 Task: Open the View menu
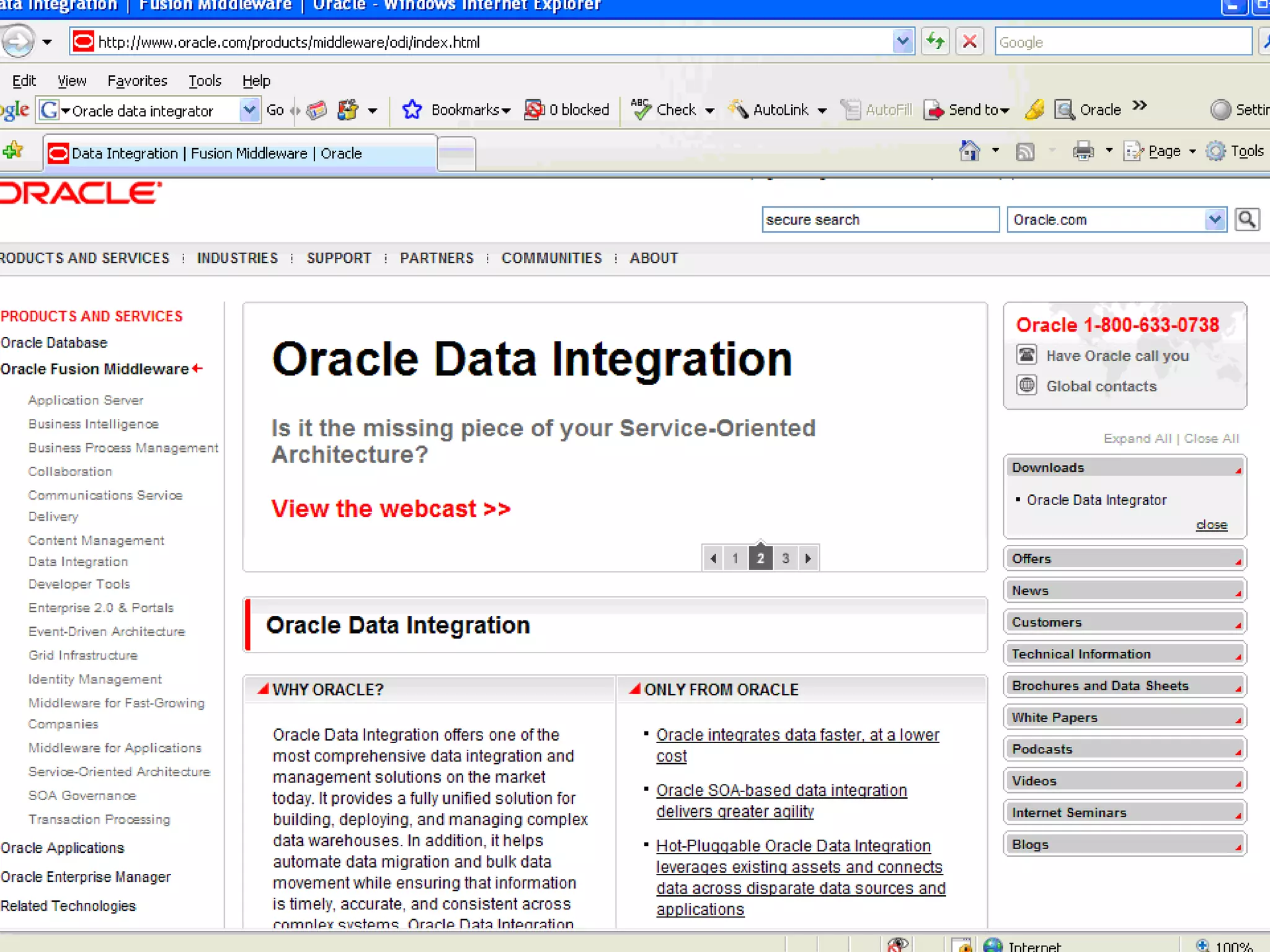[72, 81]
